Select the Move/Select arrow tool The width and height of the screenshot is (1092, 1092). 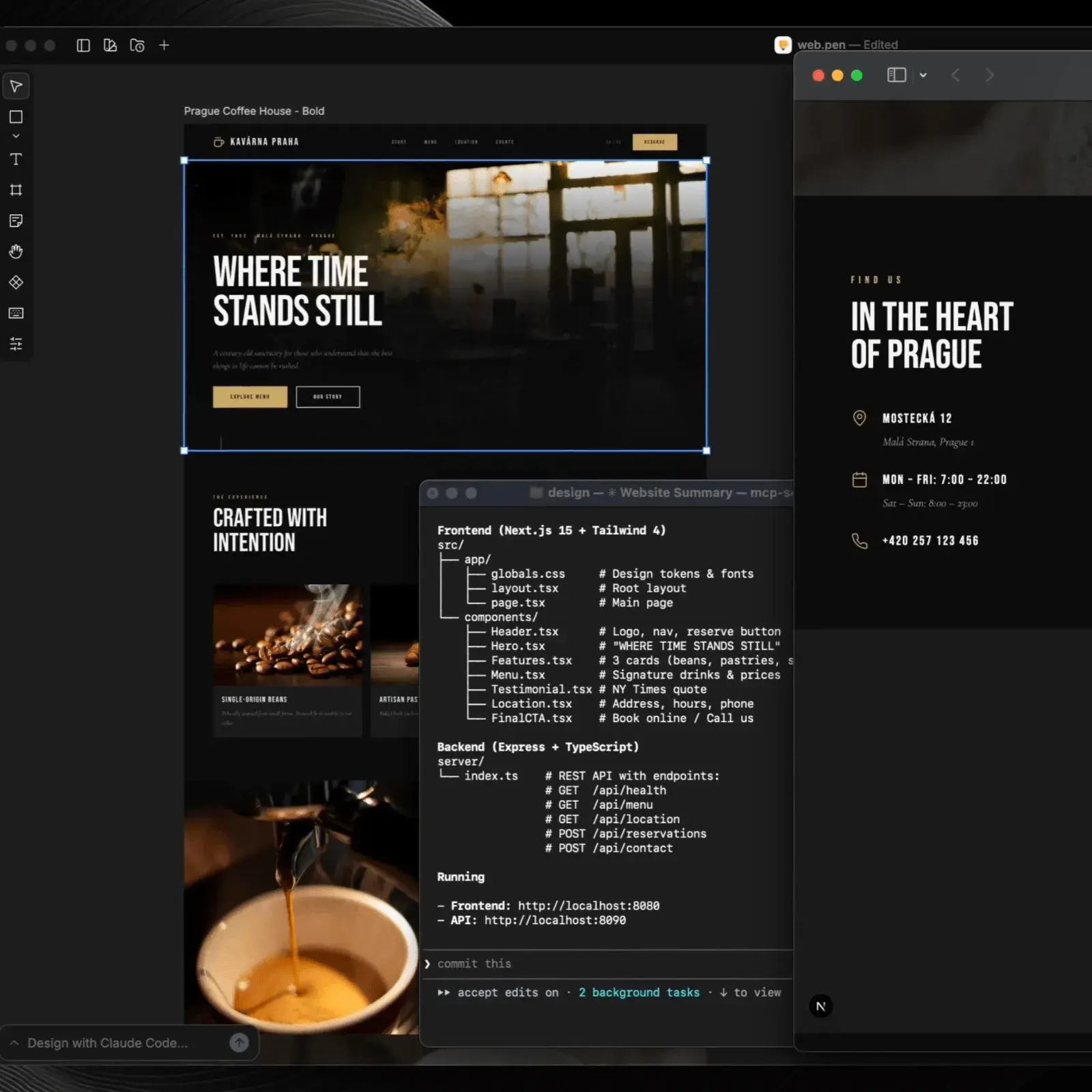click(x=16, y=86)
